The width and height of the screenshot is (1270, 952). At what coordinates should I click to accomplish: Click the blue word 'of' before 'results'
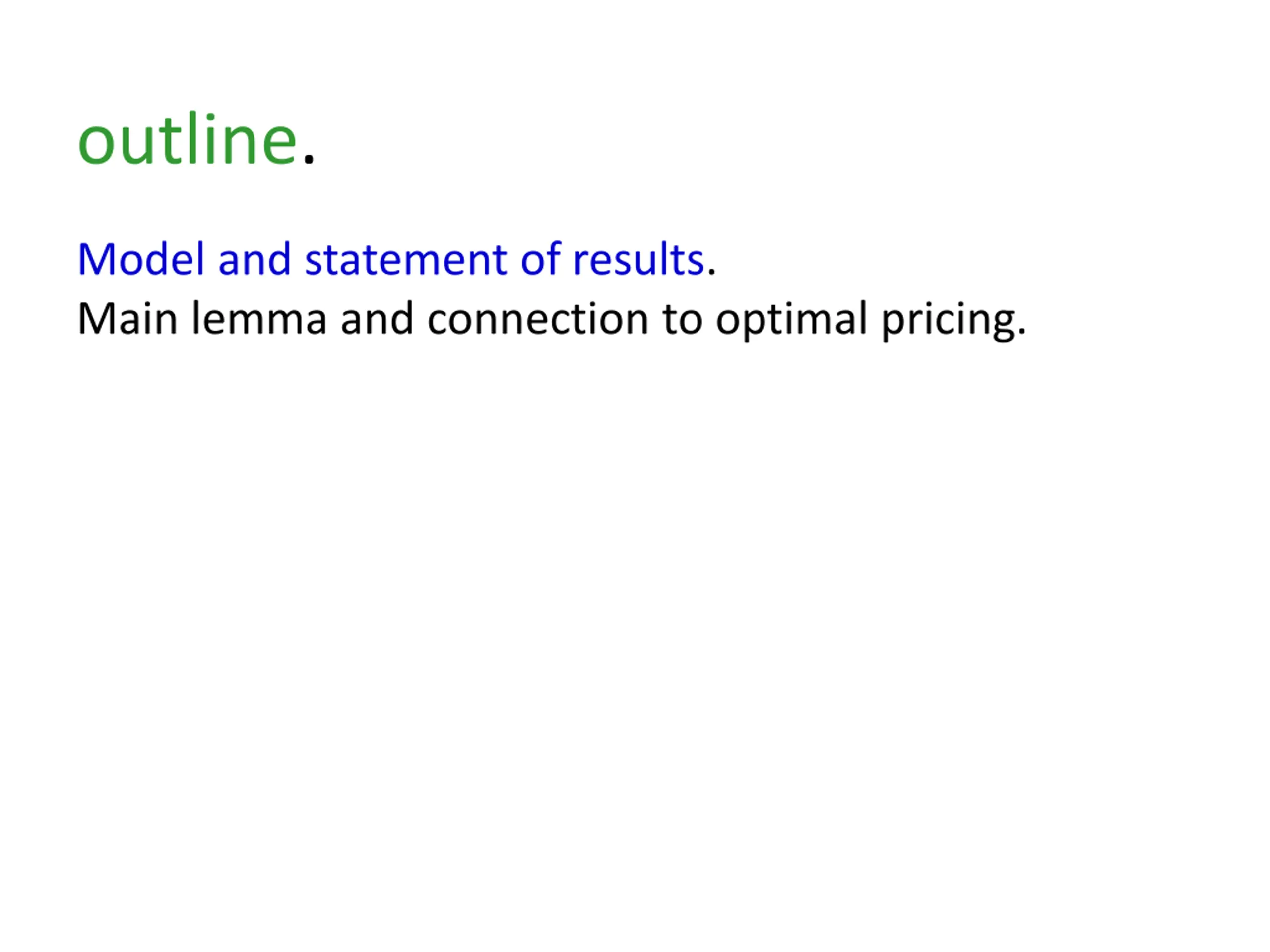coord(540,259)
